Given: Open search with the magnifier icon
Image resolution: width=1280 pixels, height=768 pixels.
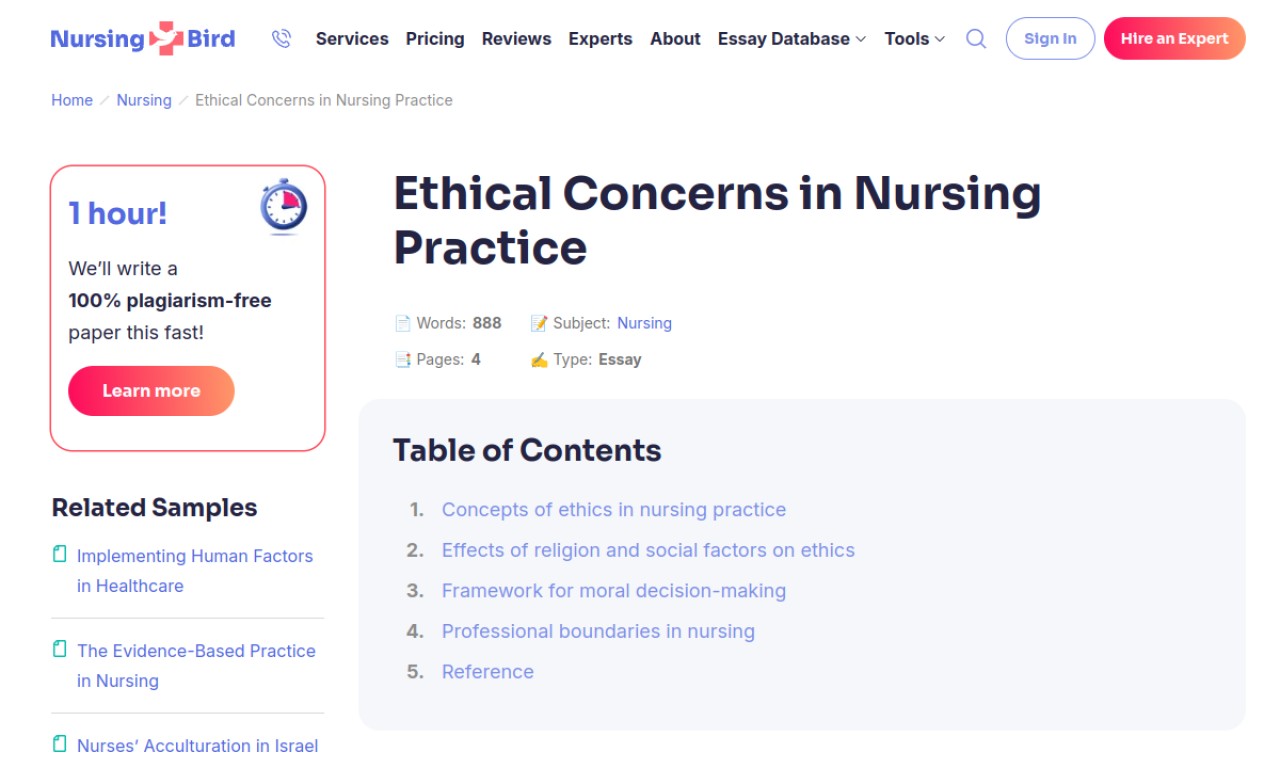Looking at the screenshot, I should [x=976, y=39].
